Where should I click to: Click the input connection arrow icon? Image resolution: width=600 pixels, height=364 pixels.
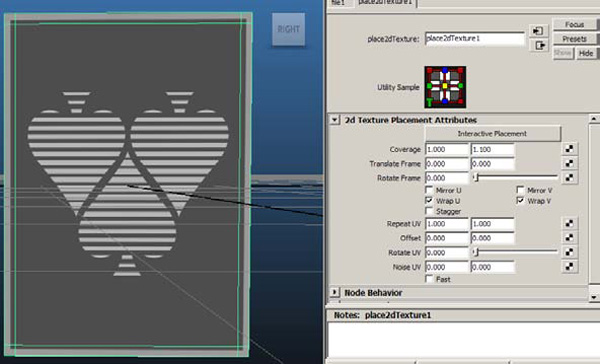click(x=538, y=31)
